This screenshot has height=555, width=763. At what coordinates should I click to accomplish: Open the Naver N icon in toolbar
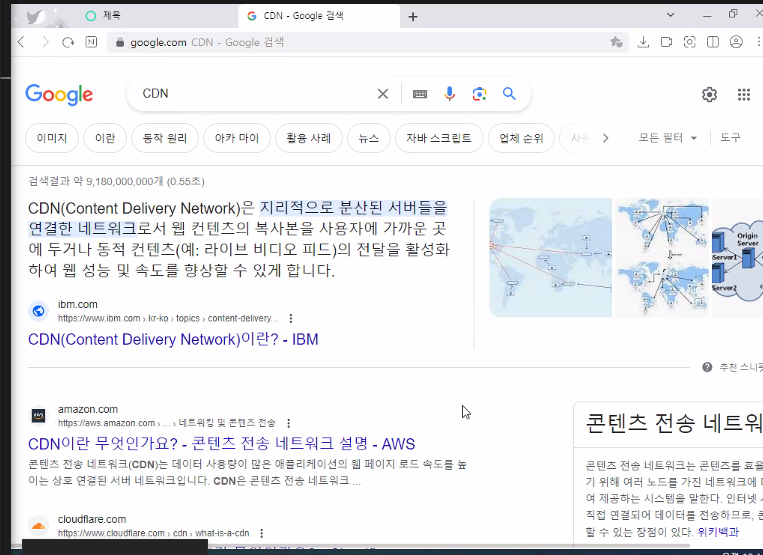point(91,42)
